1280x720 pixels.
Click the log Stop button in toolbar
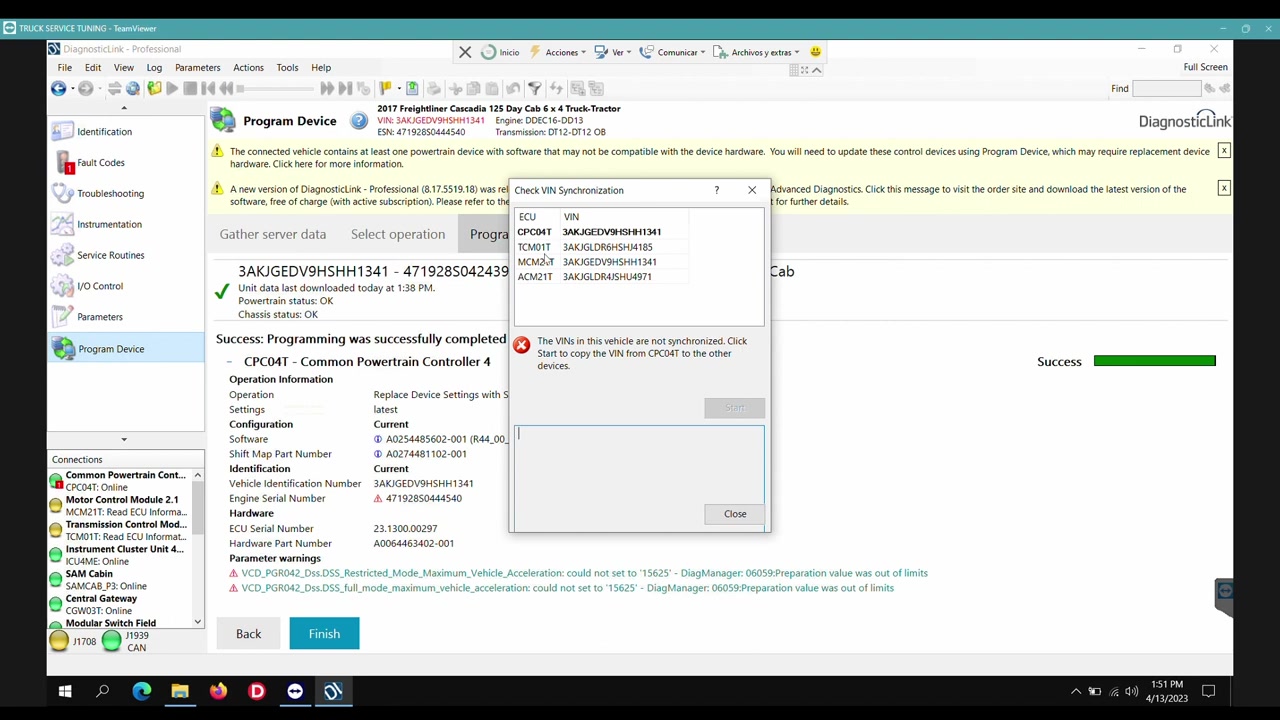click(x=190, y=89)
